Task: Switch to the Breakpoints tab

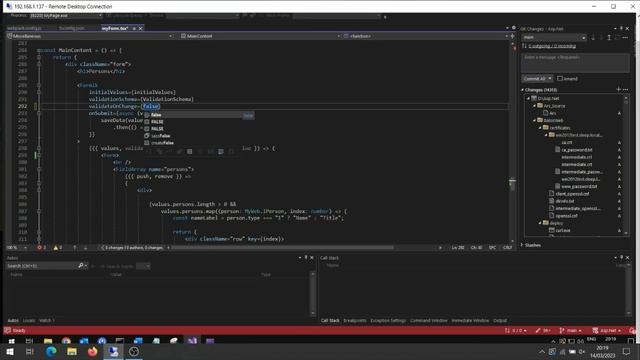Action: pyautogui.click(x=355, y=320)
